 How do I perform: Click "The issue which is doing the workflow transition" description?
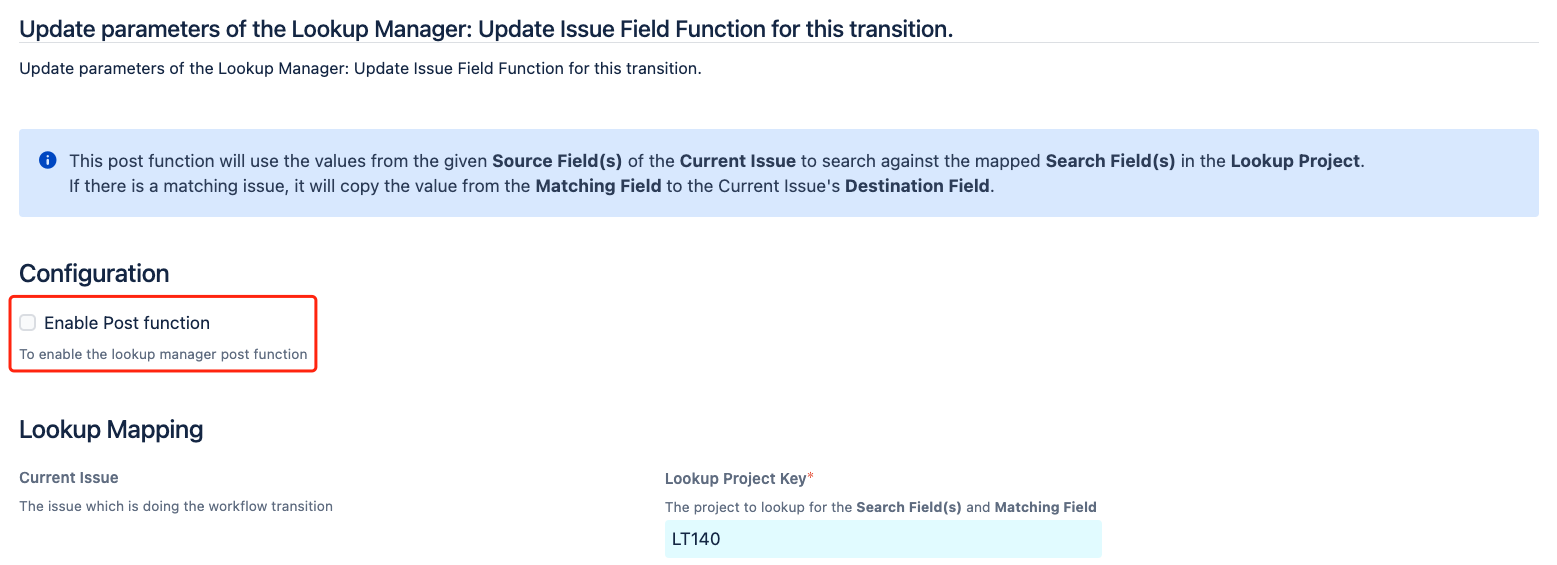pyautogui.click(x=176, y=506)
